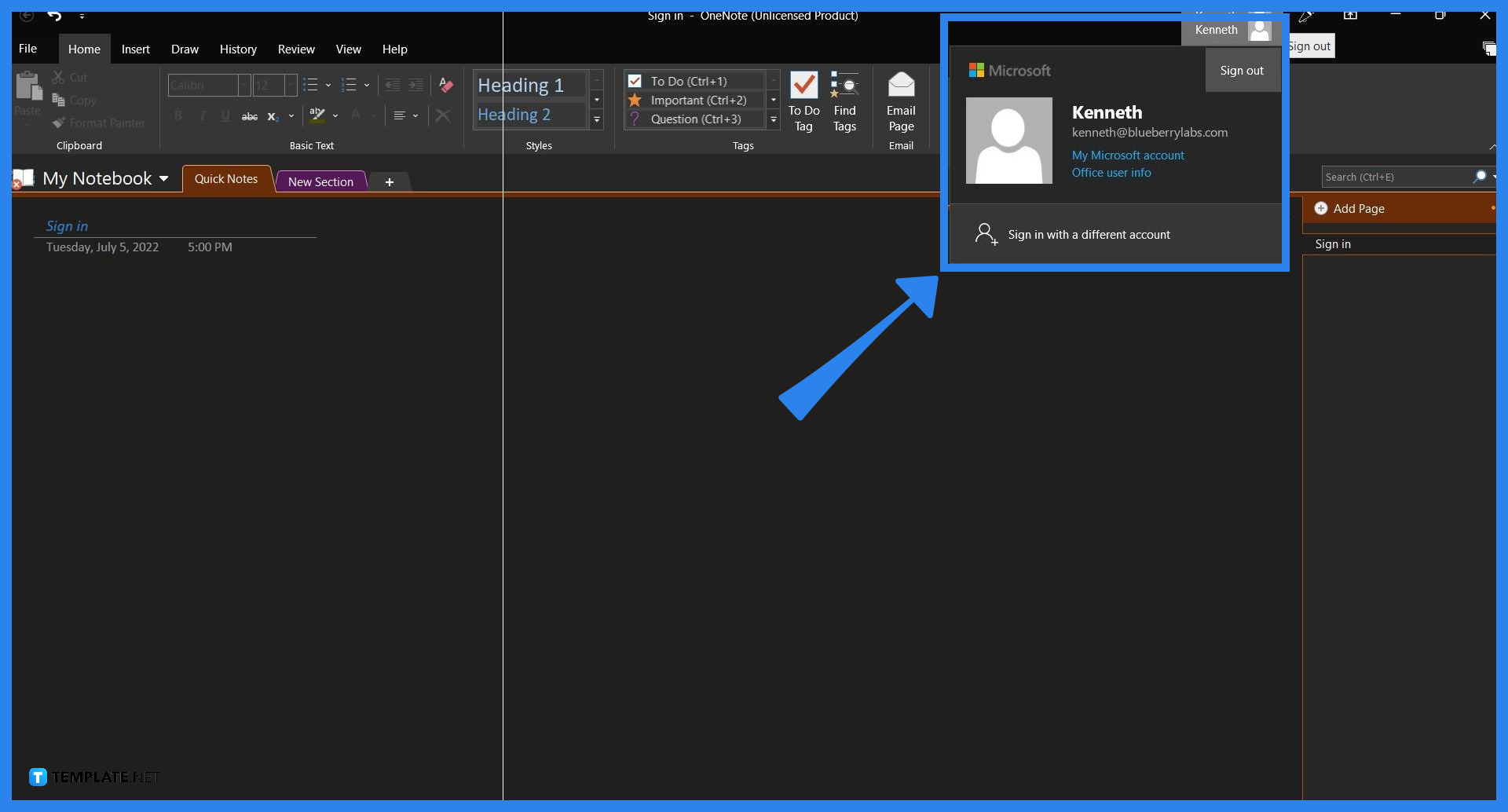Toggle italic formatting
This screenshot has width=1508, height=812.
(x=202, y=115)
